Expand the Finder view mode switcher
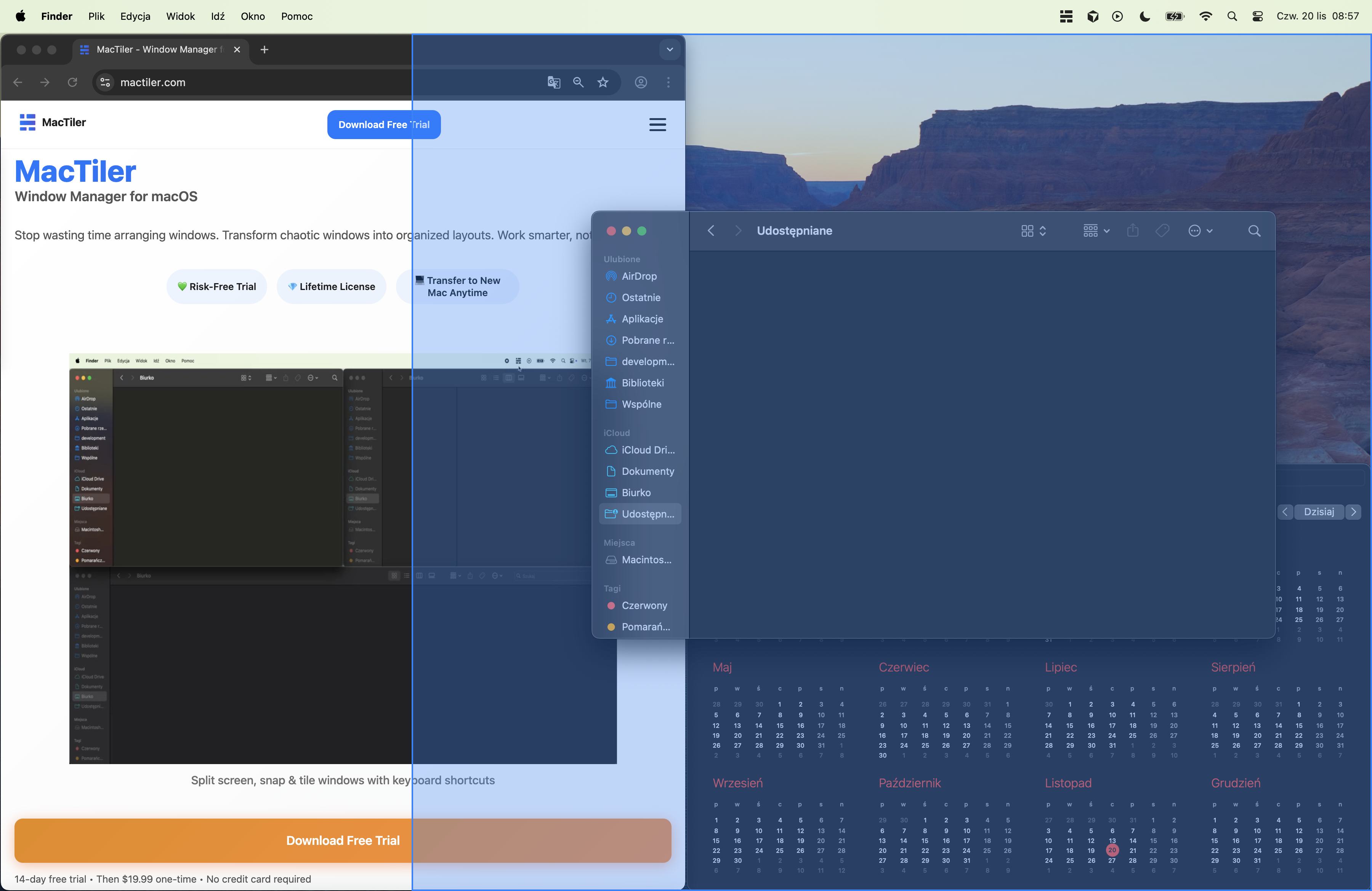The image size is (1372, 891). (1033, 231)
